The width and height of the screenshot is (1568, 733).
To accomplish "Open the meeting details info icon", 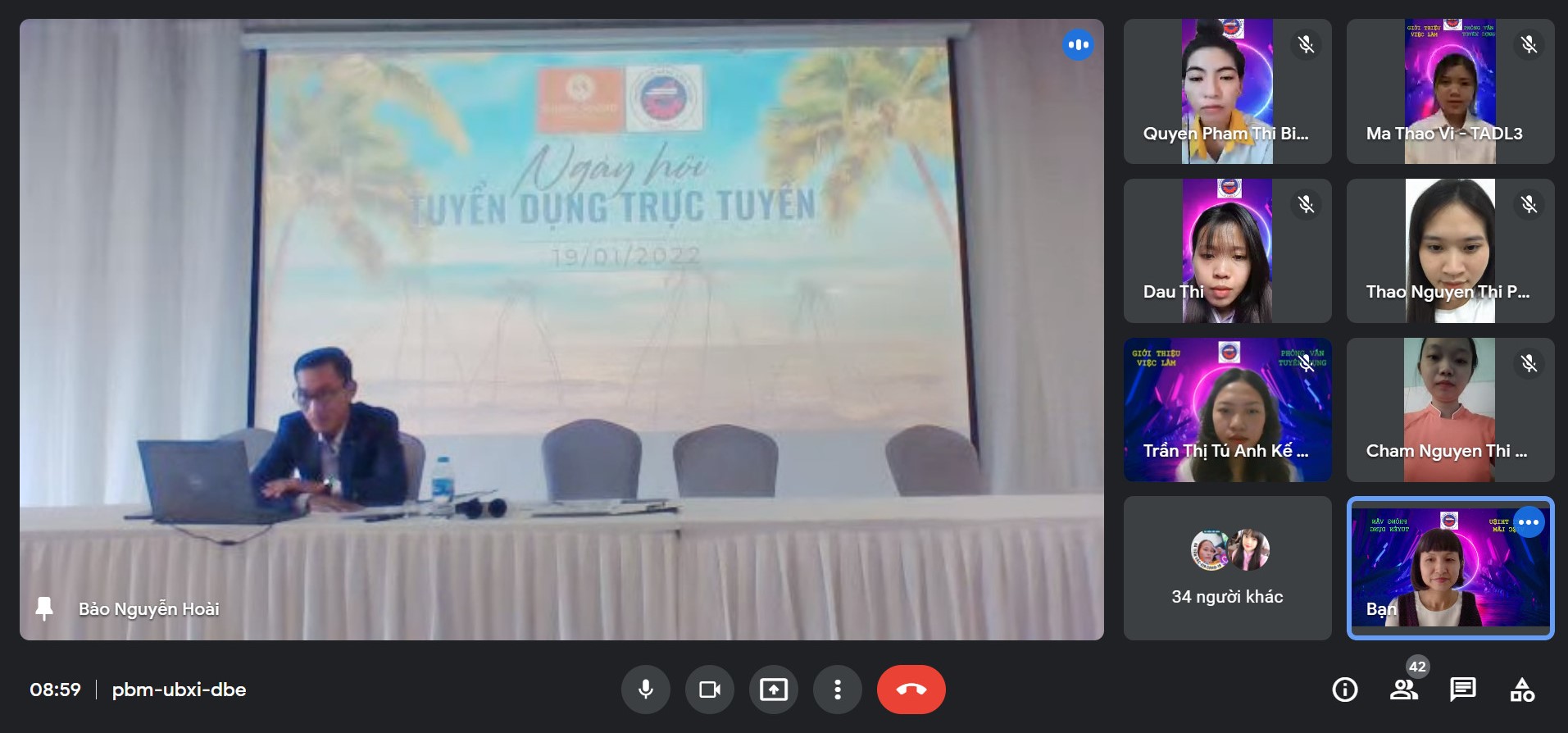I will click(1344, 690).
